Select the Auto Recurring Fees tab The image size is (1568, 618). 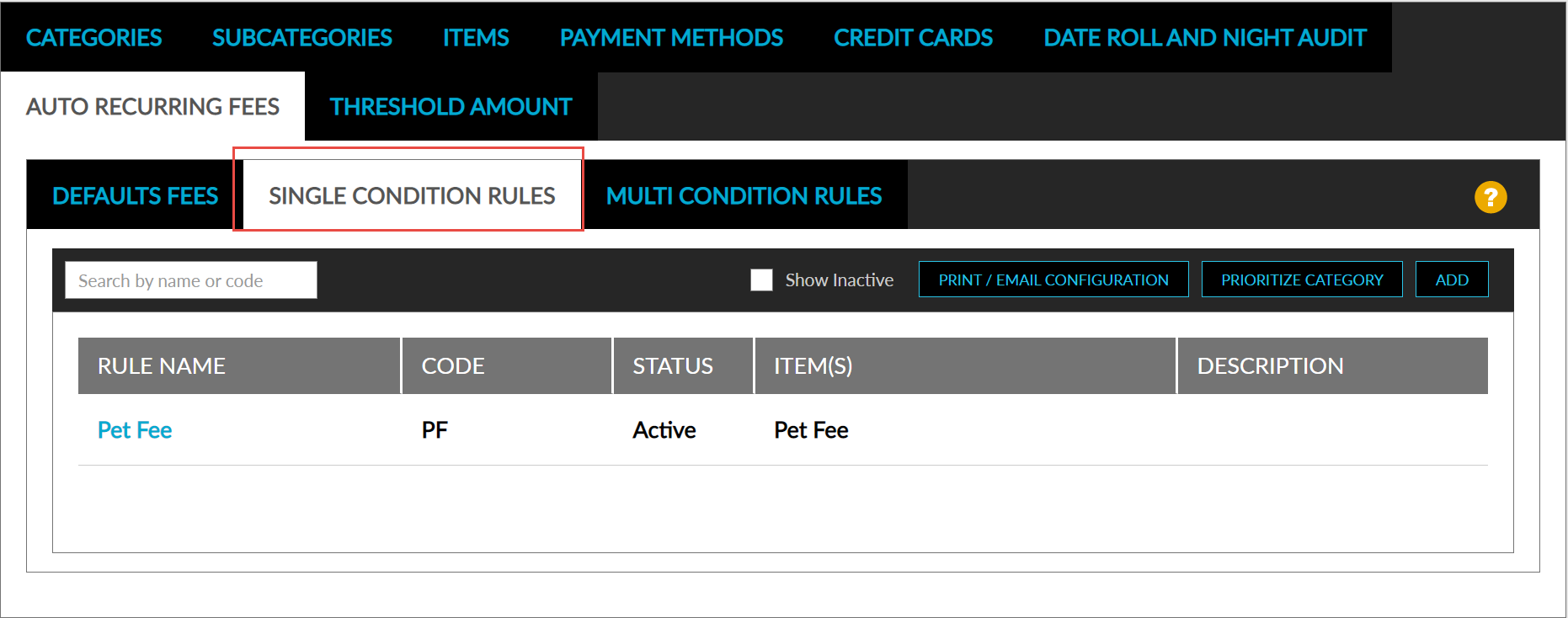[x=152, y=107]
